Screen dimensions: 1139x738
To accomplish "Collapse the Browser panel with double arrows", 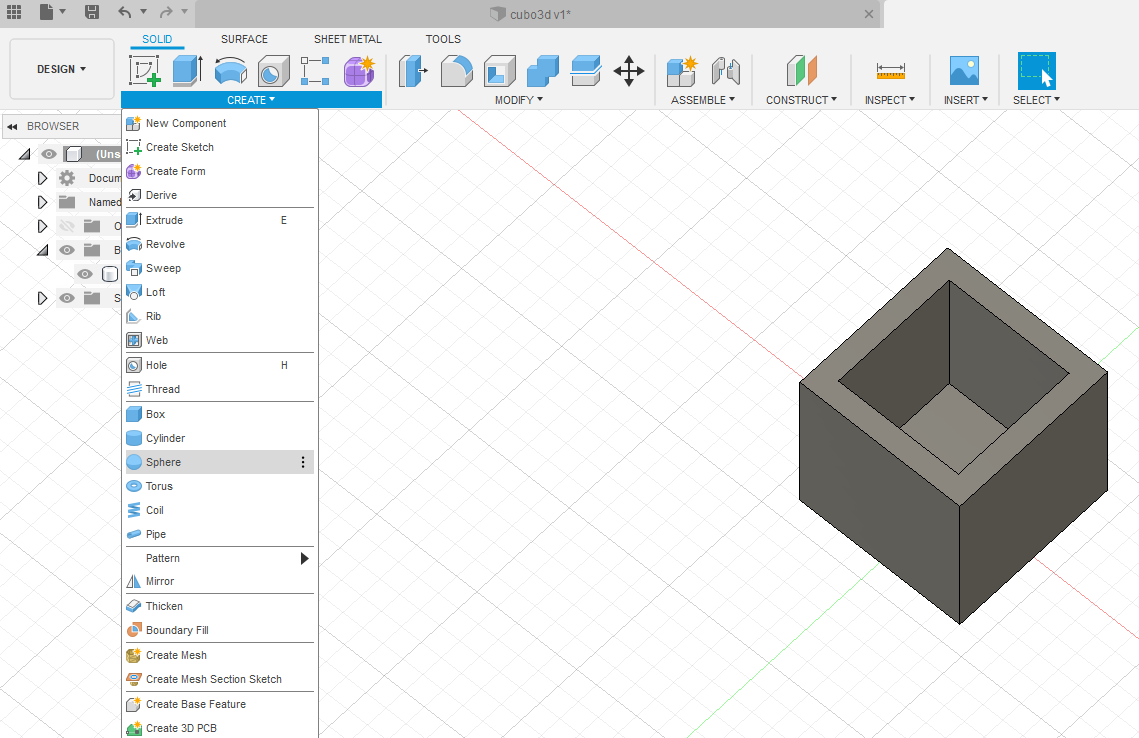I will (12, 127).
